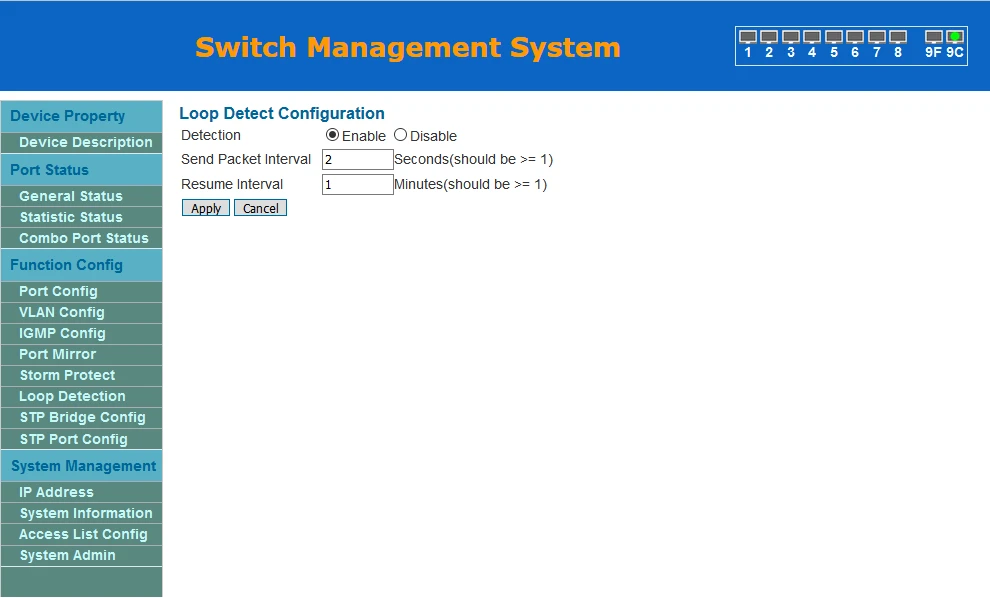Screen dimensions: 990x598
Task: Click port 1 icon in port panel
Action: (748, 37)
